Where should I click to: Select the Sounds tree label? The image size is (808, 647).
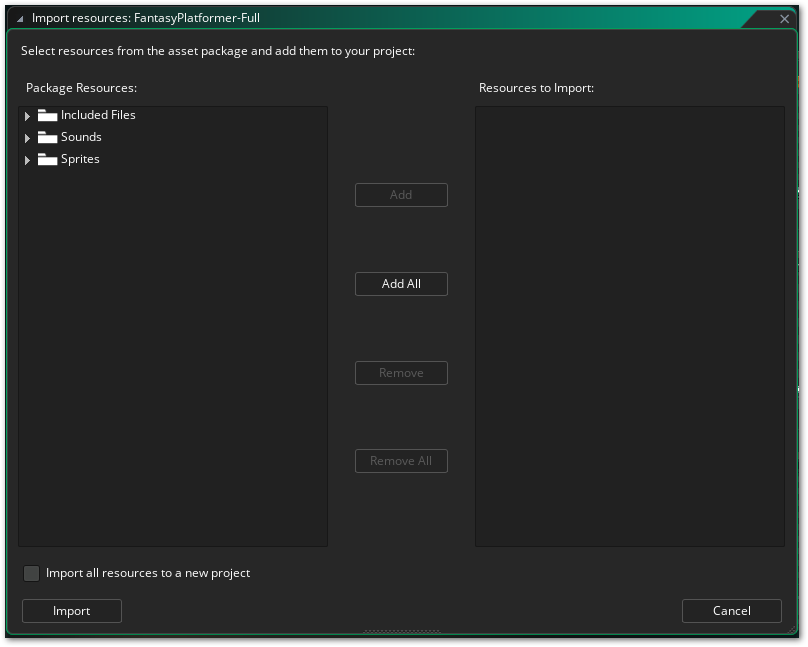pos(81,137)
